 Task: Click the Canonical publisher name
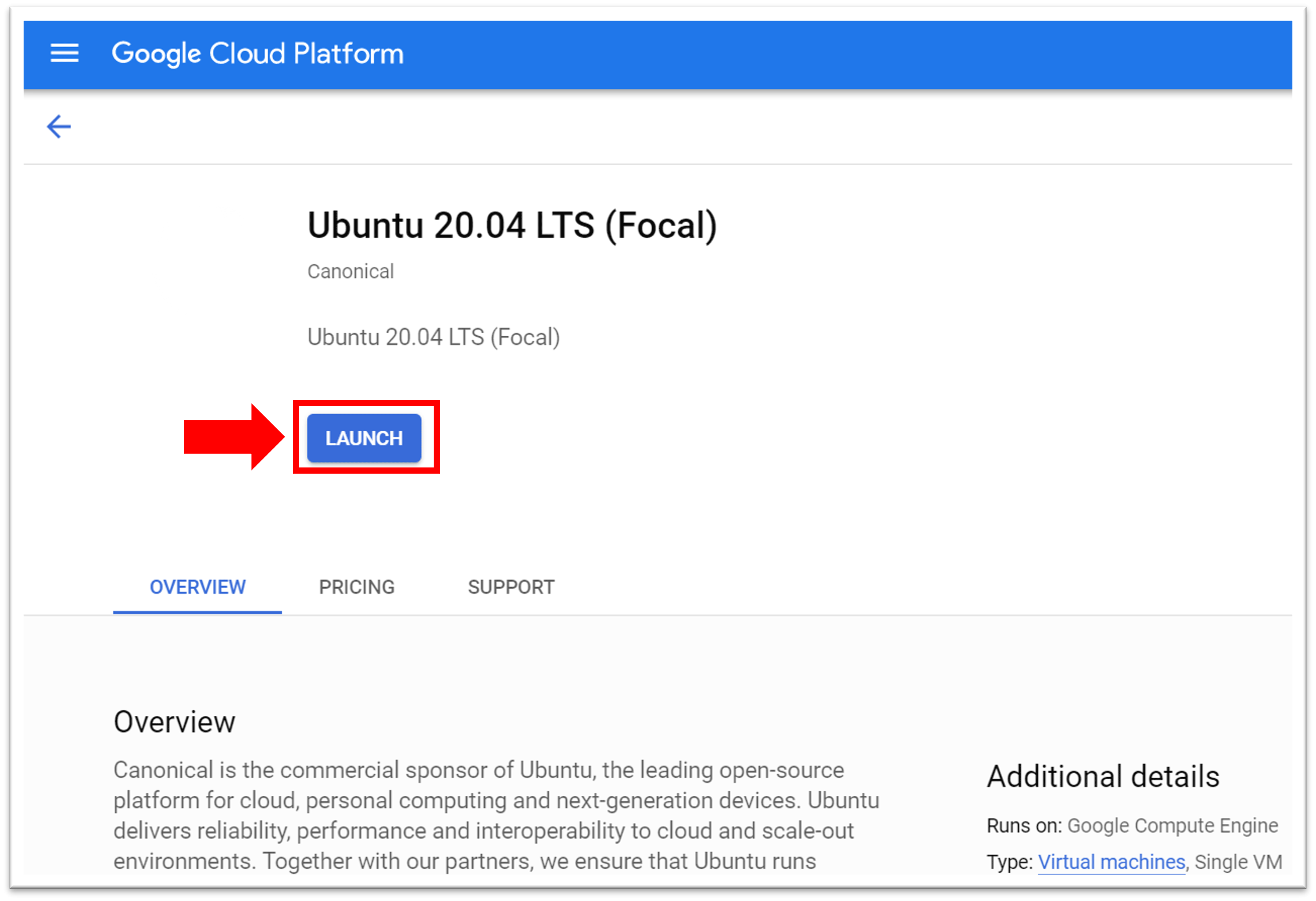(x=350, y=272)
